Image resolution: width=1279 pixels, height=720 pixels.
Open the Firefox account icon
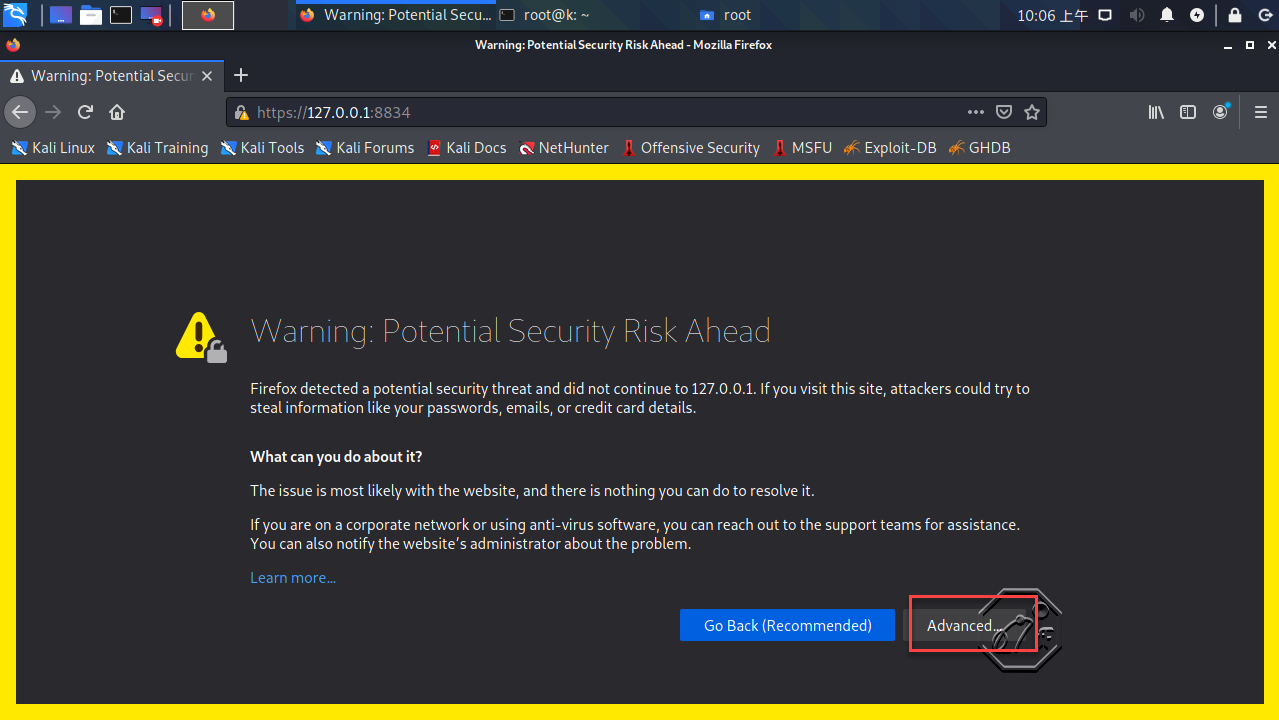[x=1221, y=112]
